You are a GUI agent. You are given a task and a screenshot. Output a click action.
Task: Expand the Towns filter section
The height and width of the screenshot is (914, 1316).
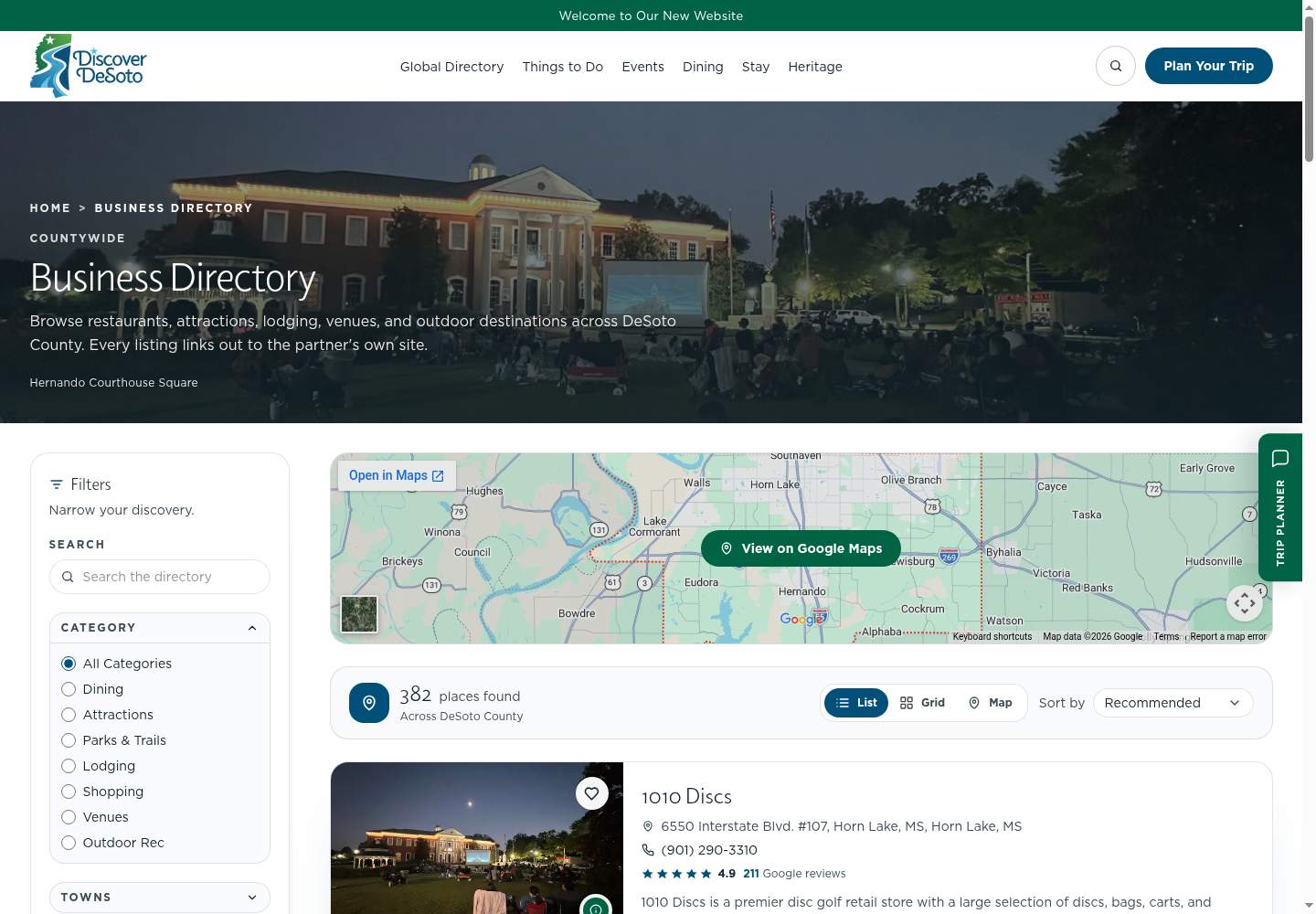(x=160, y=898)
